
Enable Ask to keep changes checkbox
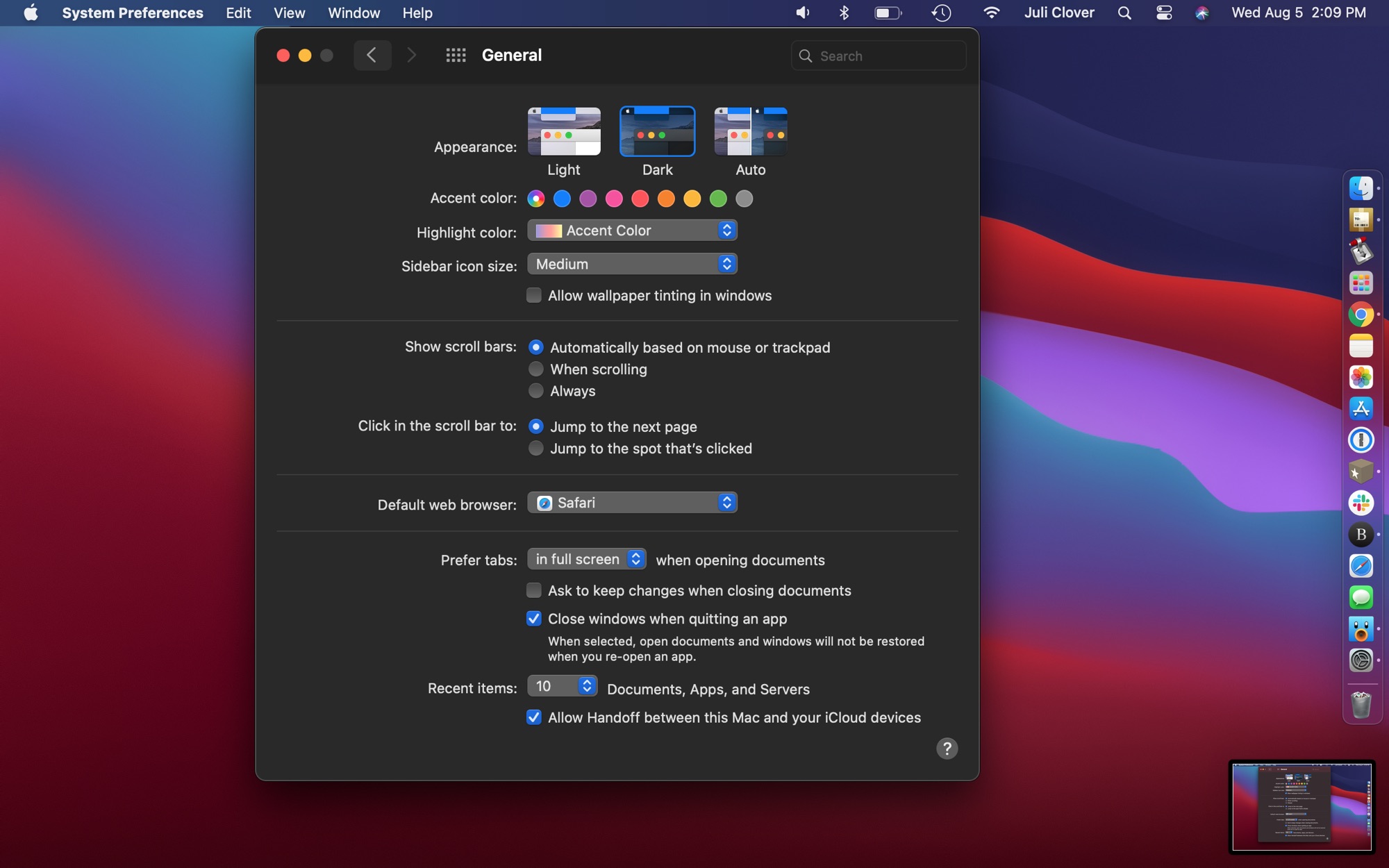[x=532, y=591]
